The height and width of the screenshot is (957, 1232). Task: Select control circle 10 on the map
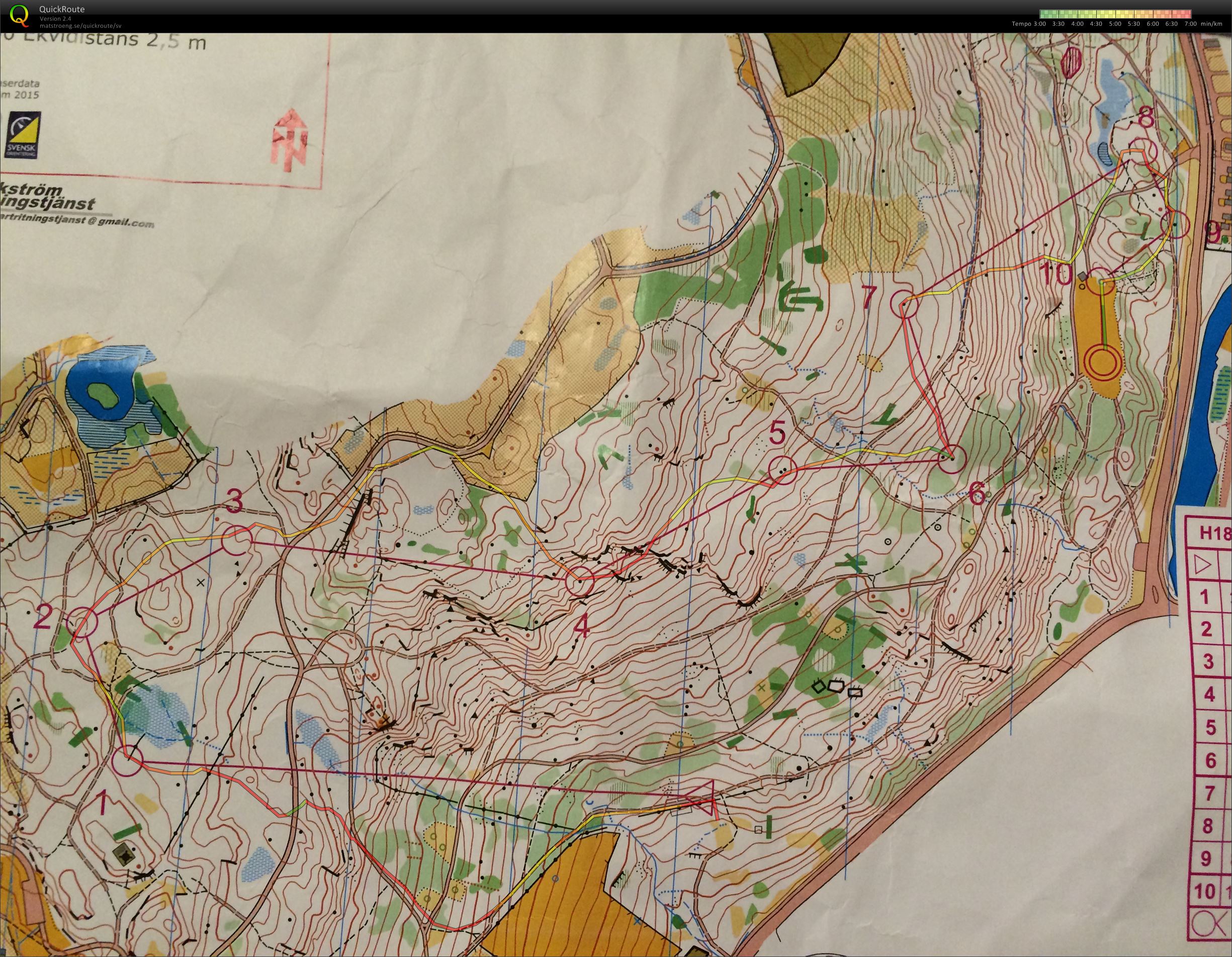pyautogui.click(x=1101, y=283)
